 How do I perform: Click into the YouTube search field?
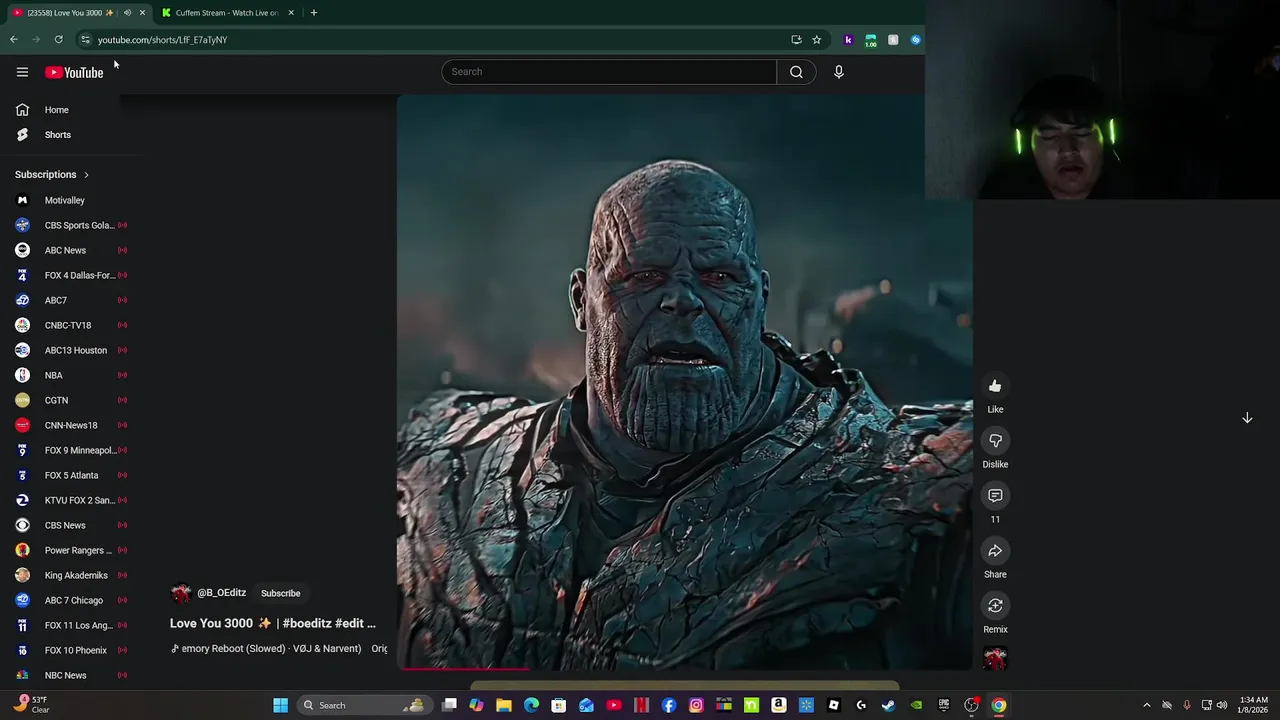[x=609, y=72]
